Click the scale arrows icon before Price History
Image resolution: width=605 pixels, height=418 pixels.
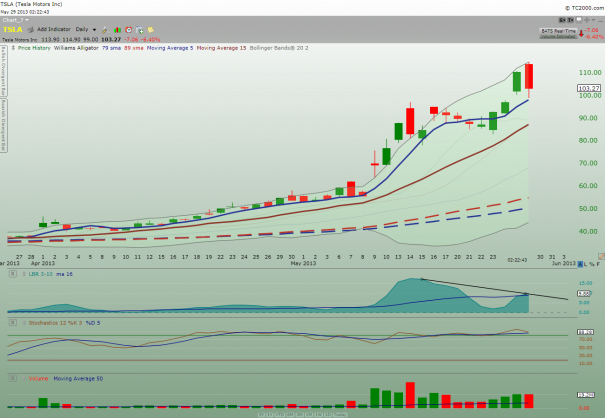pos(13,48)
